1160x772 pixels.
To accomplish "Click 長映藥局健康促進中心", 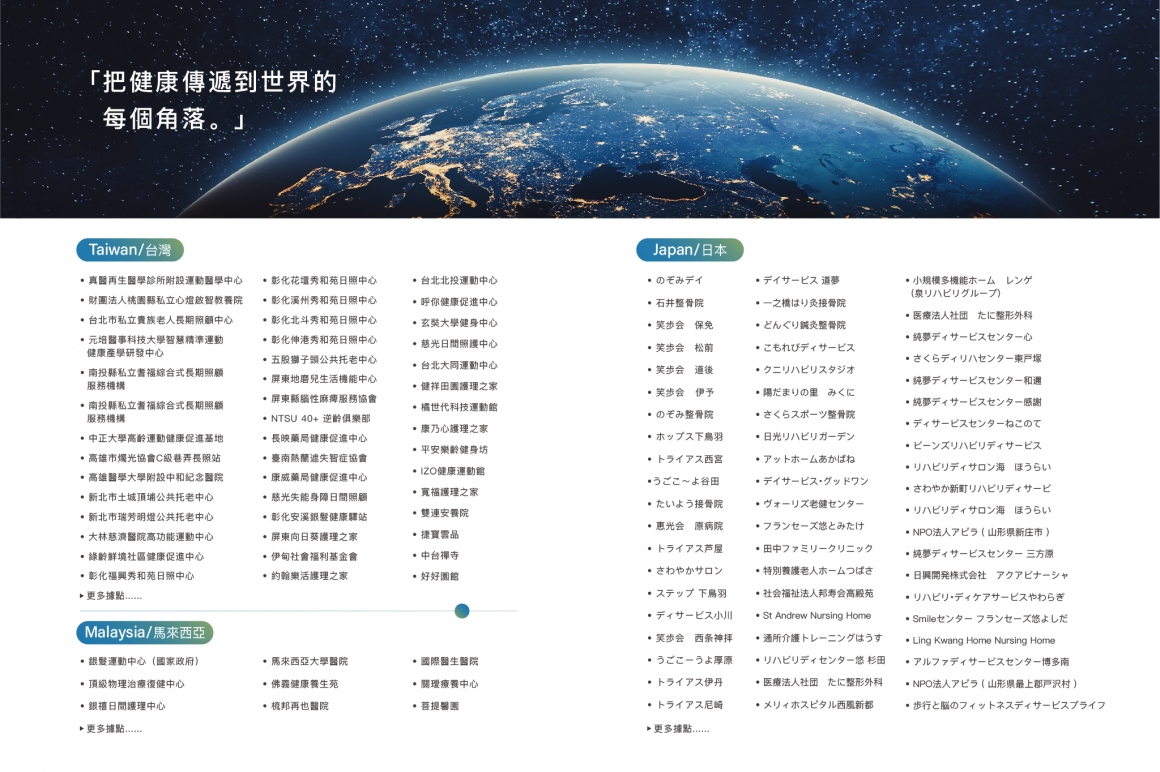I will pyautogui.click(x=318, y=439).
